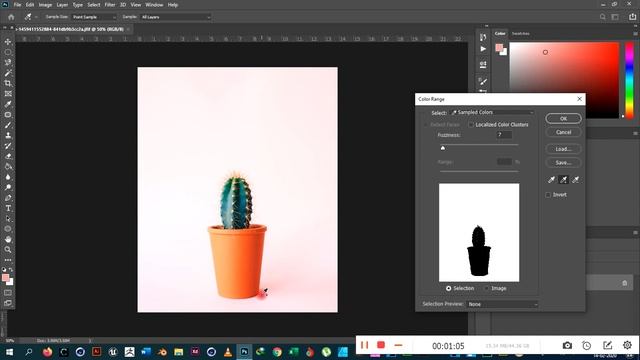Open the Edit menu
The image size is (640, 360).
[30, 5]
